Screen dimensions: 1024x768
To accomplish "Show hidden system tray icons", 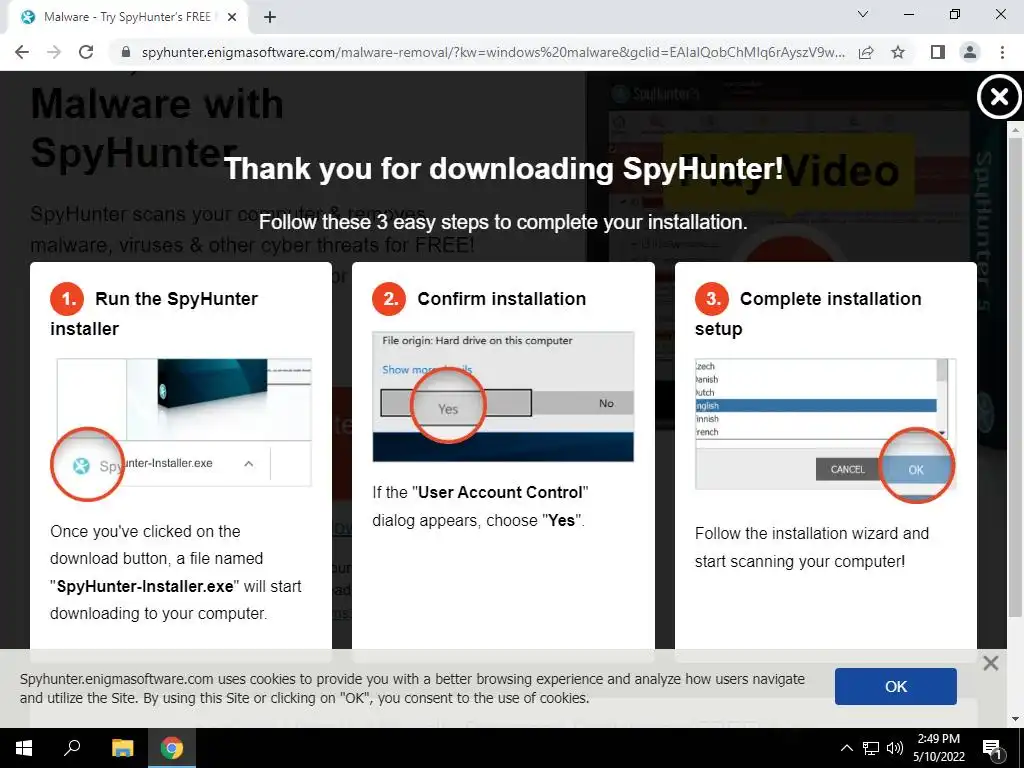I will 846,748.
